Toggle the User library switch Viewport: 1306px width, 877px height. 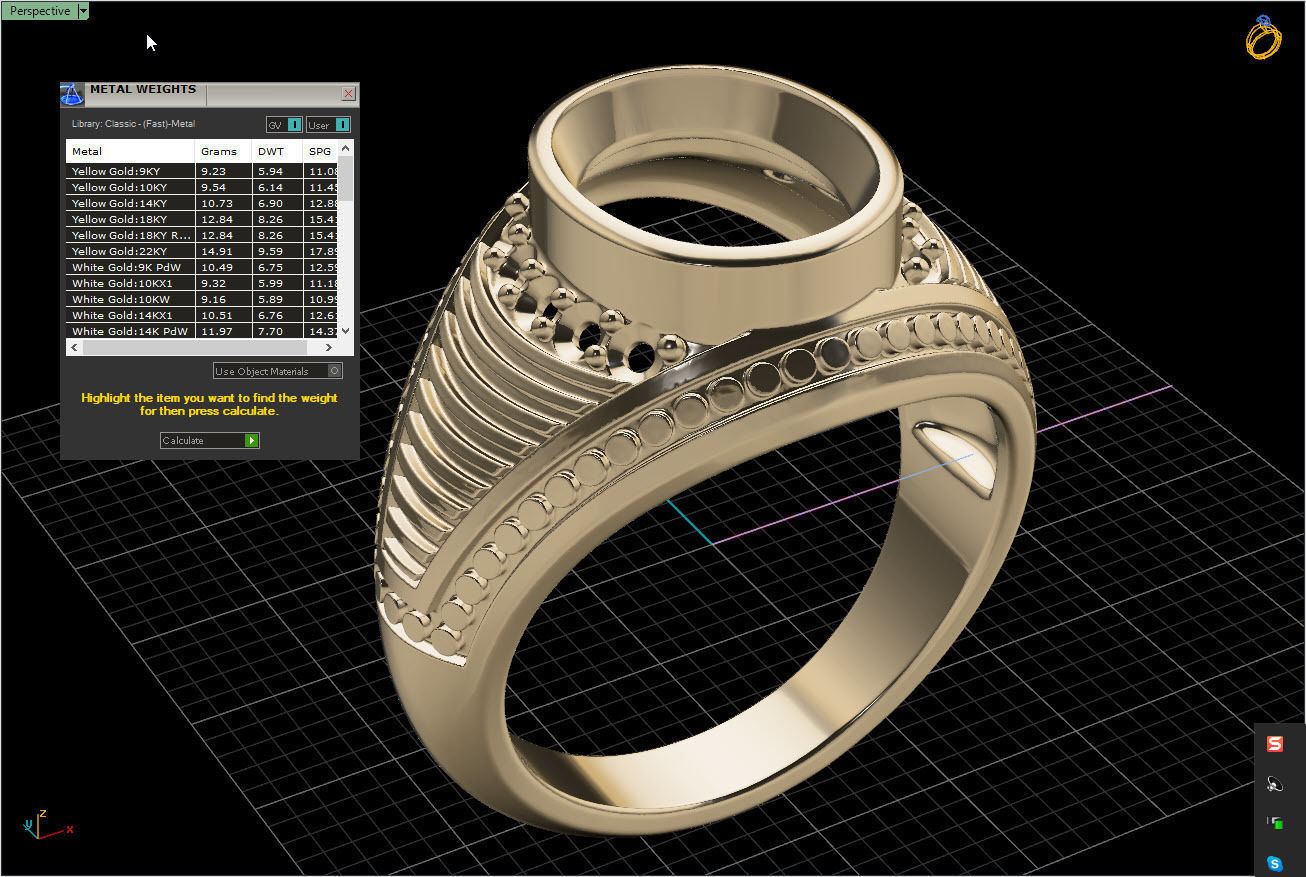pyautogui.click(x=328, y=125)
